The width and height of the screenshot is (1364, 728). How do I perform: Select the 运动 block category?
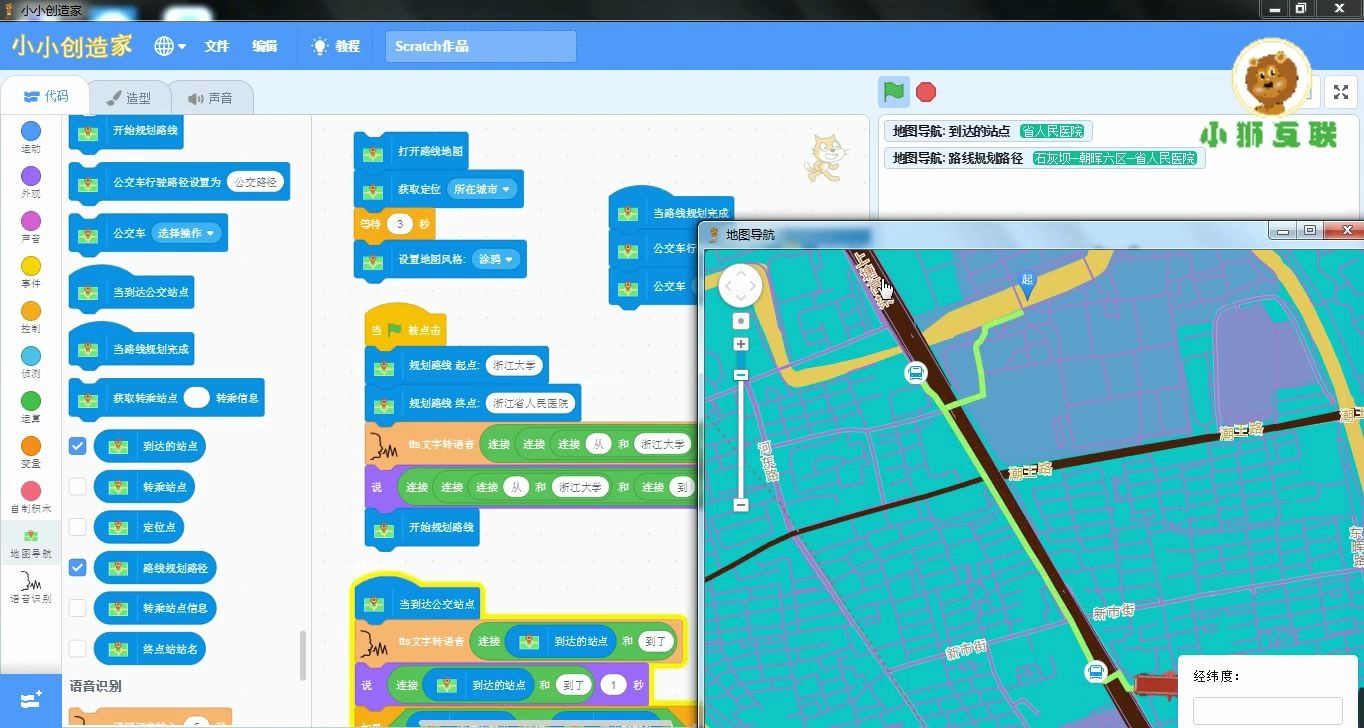point(31,137)
